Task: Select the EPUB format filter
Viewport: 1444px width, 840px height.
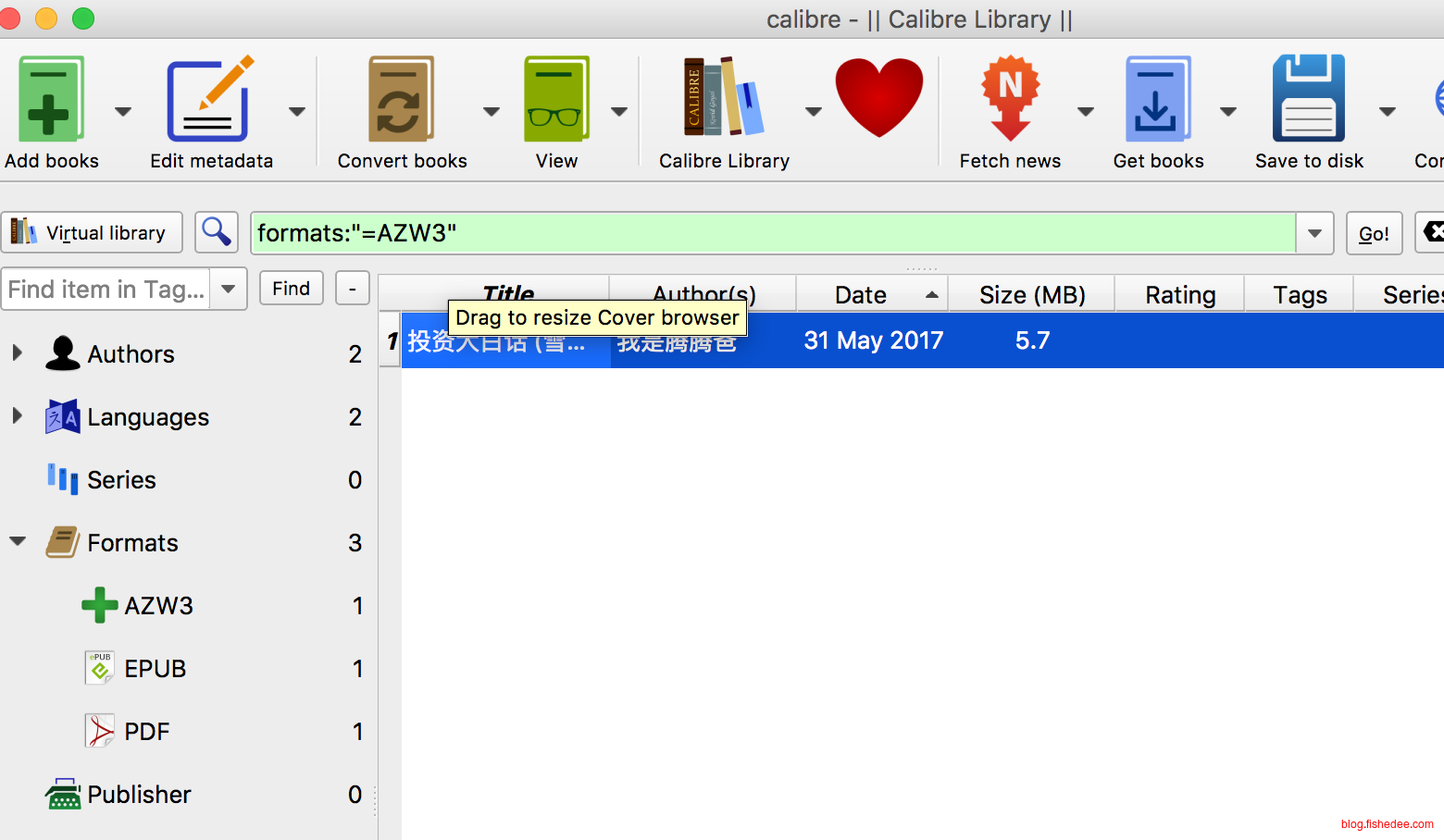Action: click(155, 669)
